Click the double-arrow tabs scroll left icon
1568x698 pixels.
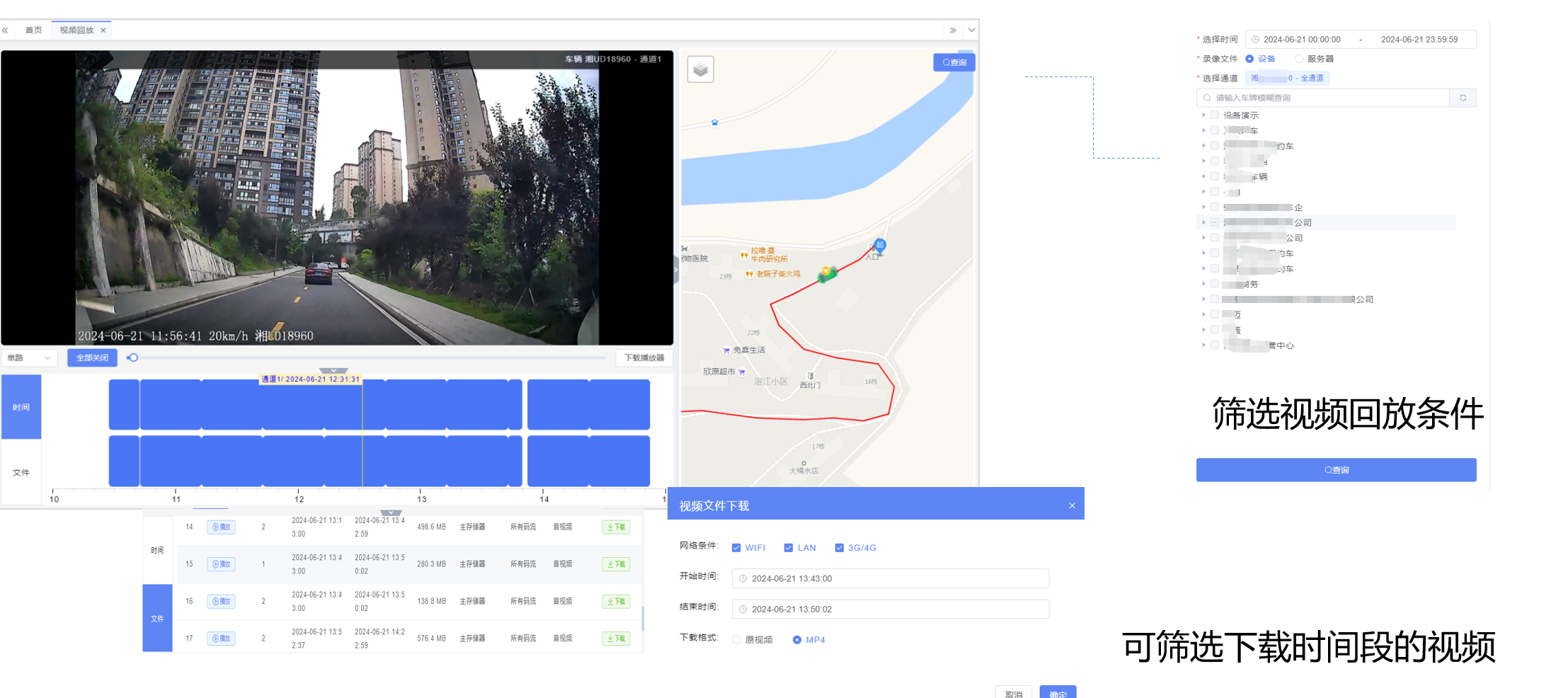pos(5,30)
